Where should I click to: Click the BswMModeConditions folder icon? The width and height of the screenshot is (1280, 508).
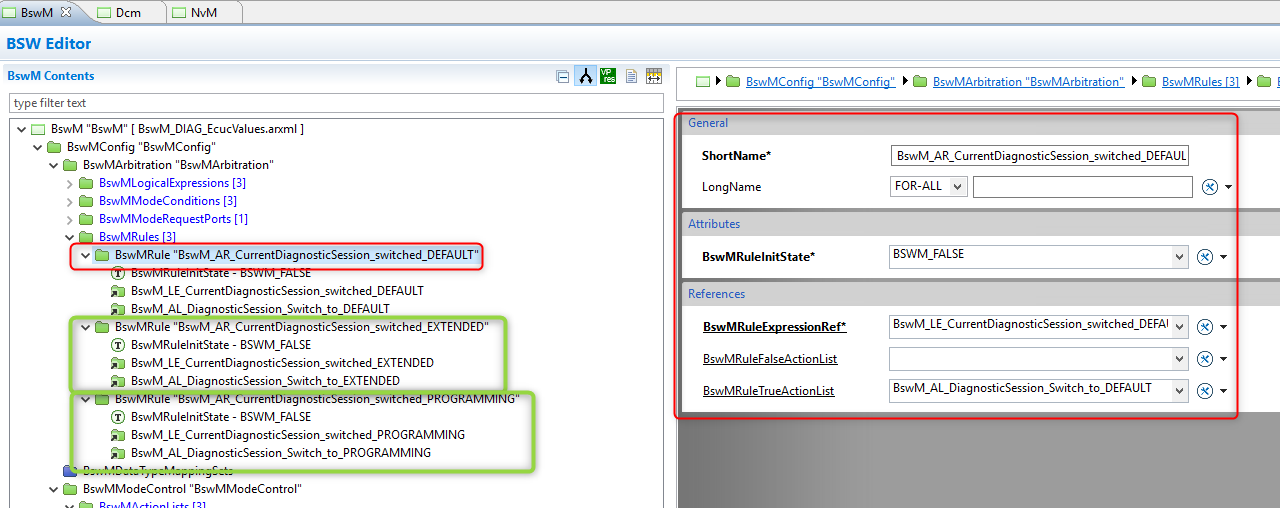(86, 201)
